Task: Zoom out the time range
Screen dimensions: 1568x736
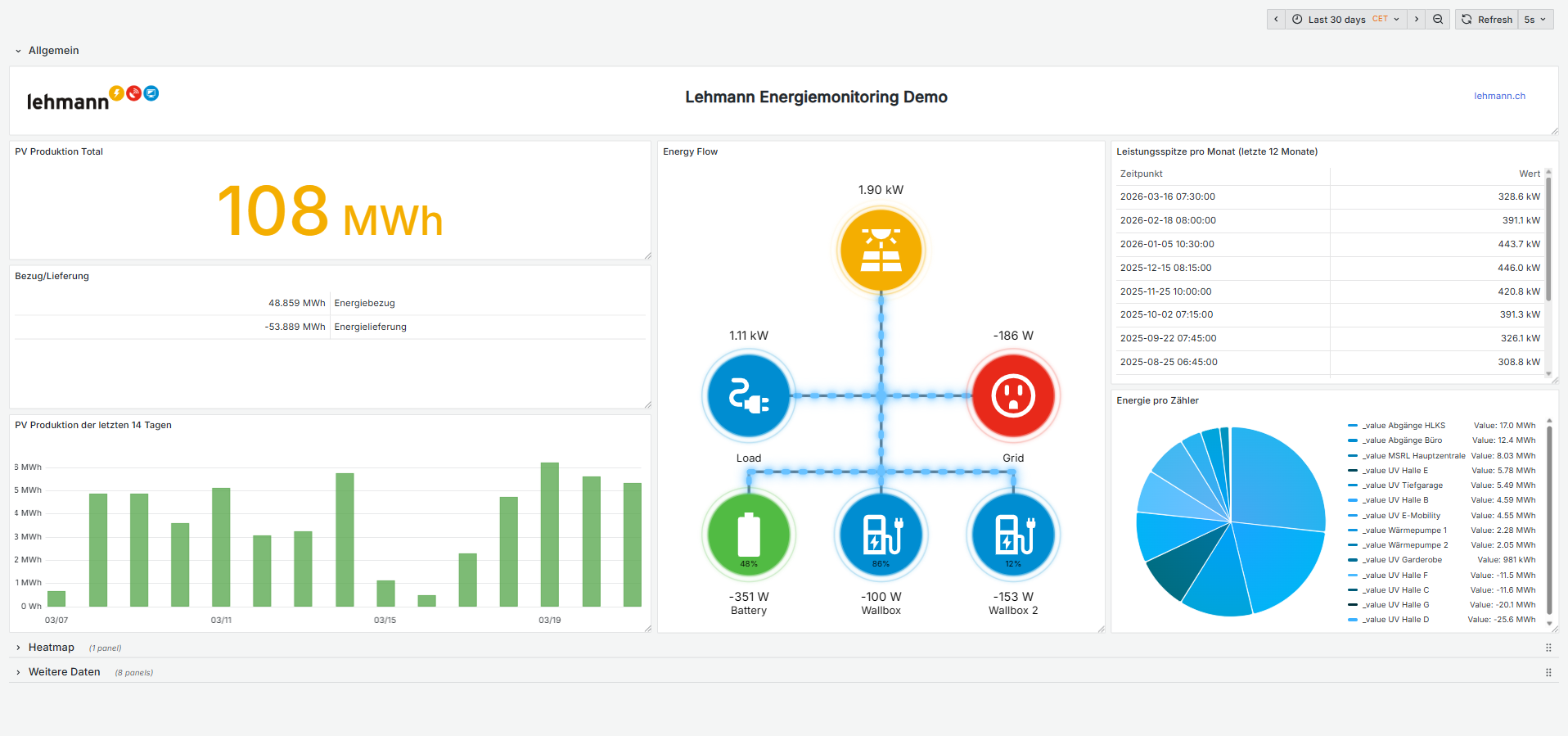Action: 1438,20
